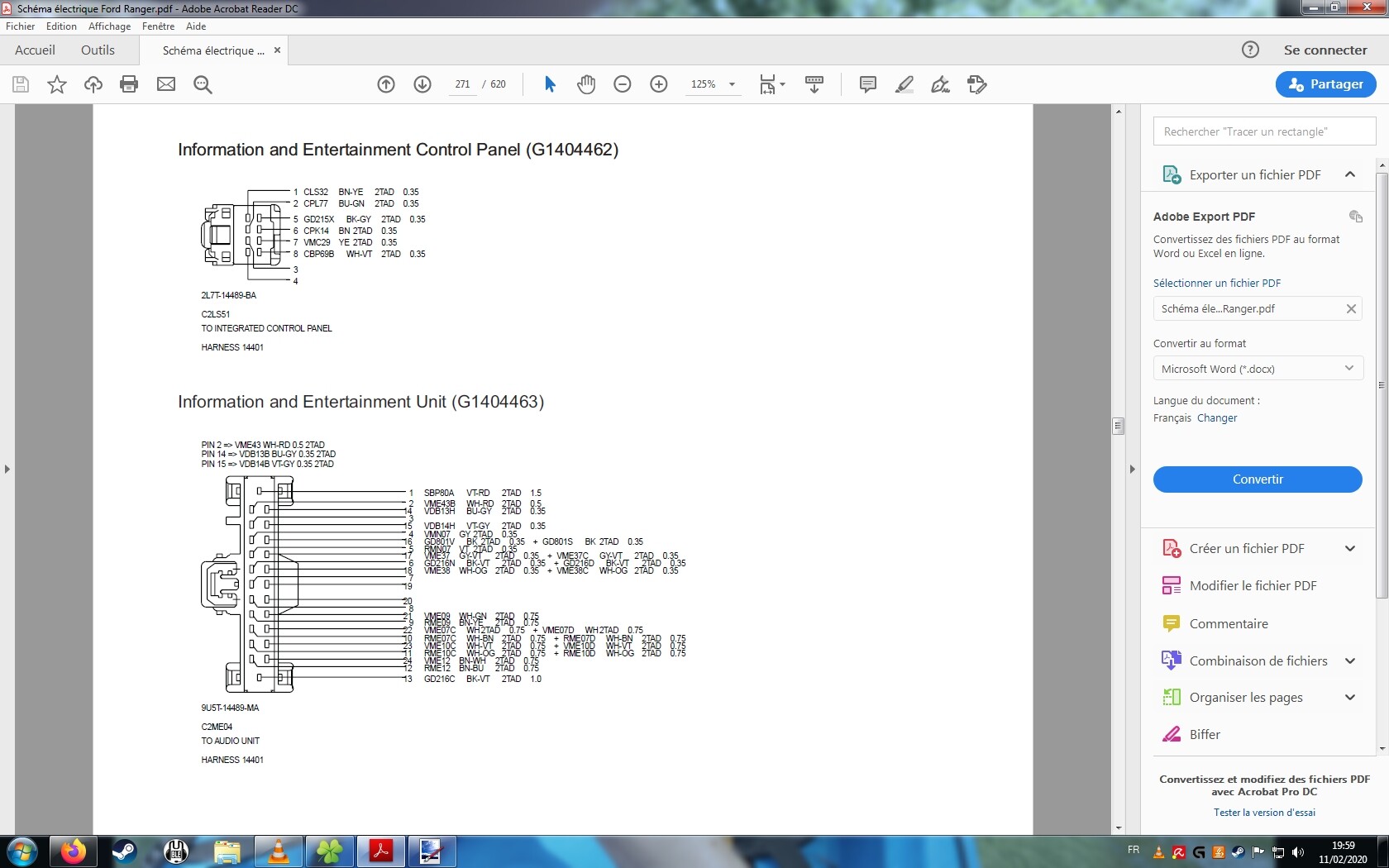This screenshot has width=1389, height=868.
Task: Open the fit page options icon
Action: tap(772, 84)
